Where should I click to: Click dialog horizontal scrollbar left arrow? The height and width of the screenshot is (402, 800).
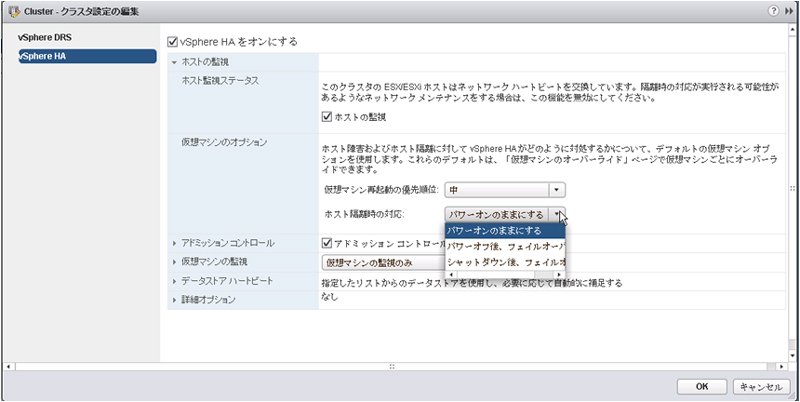(x=7, y=366)
